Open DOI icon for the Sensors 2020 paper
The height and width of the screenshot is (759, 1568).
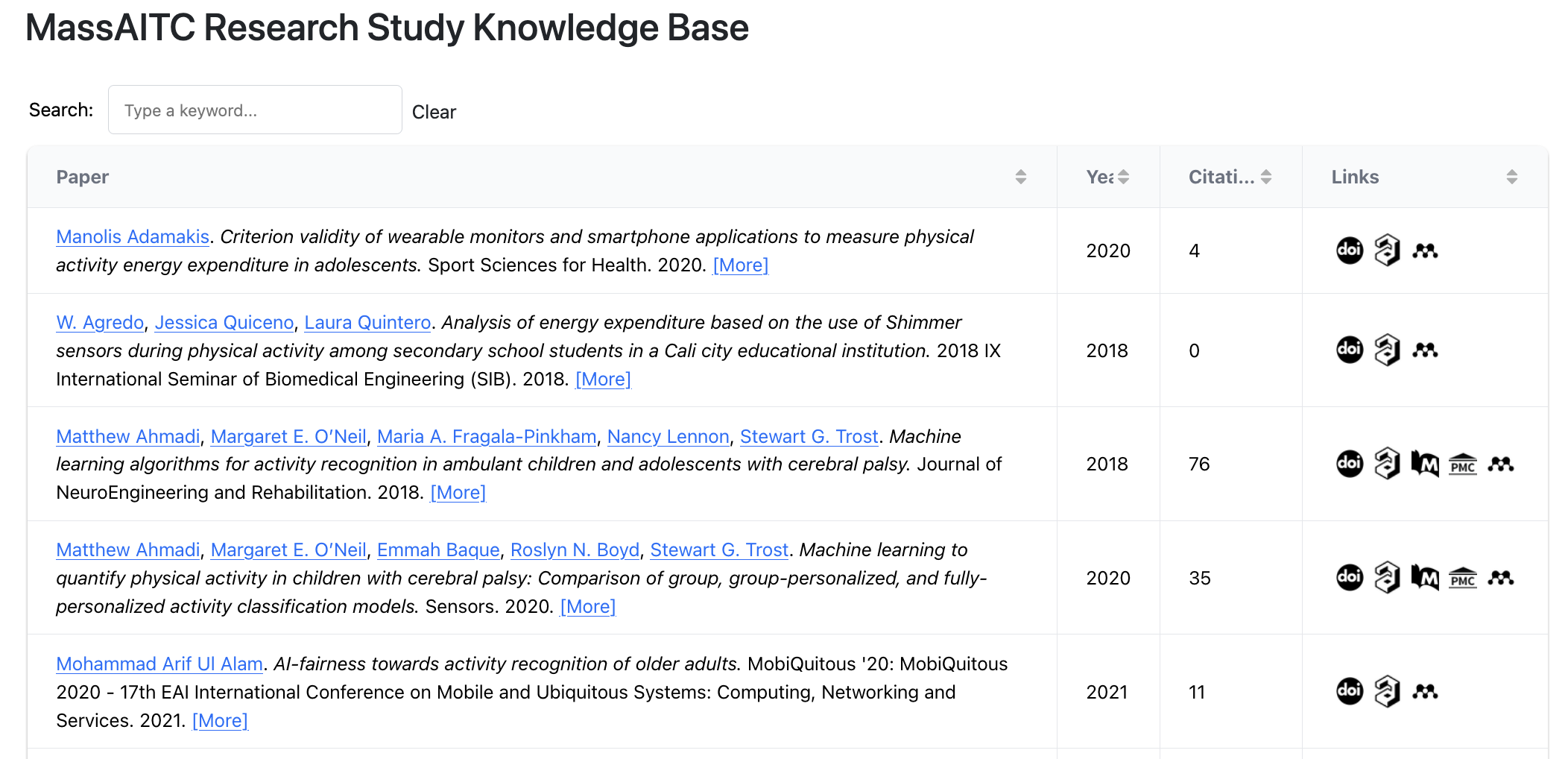coord(1349,577)
